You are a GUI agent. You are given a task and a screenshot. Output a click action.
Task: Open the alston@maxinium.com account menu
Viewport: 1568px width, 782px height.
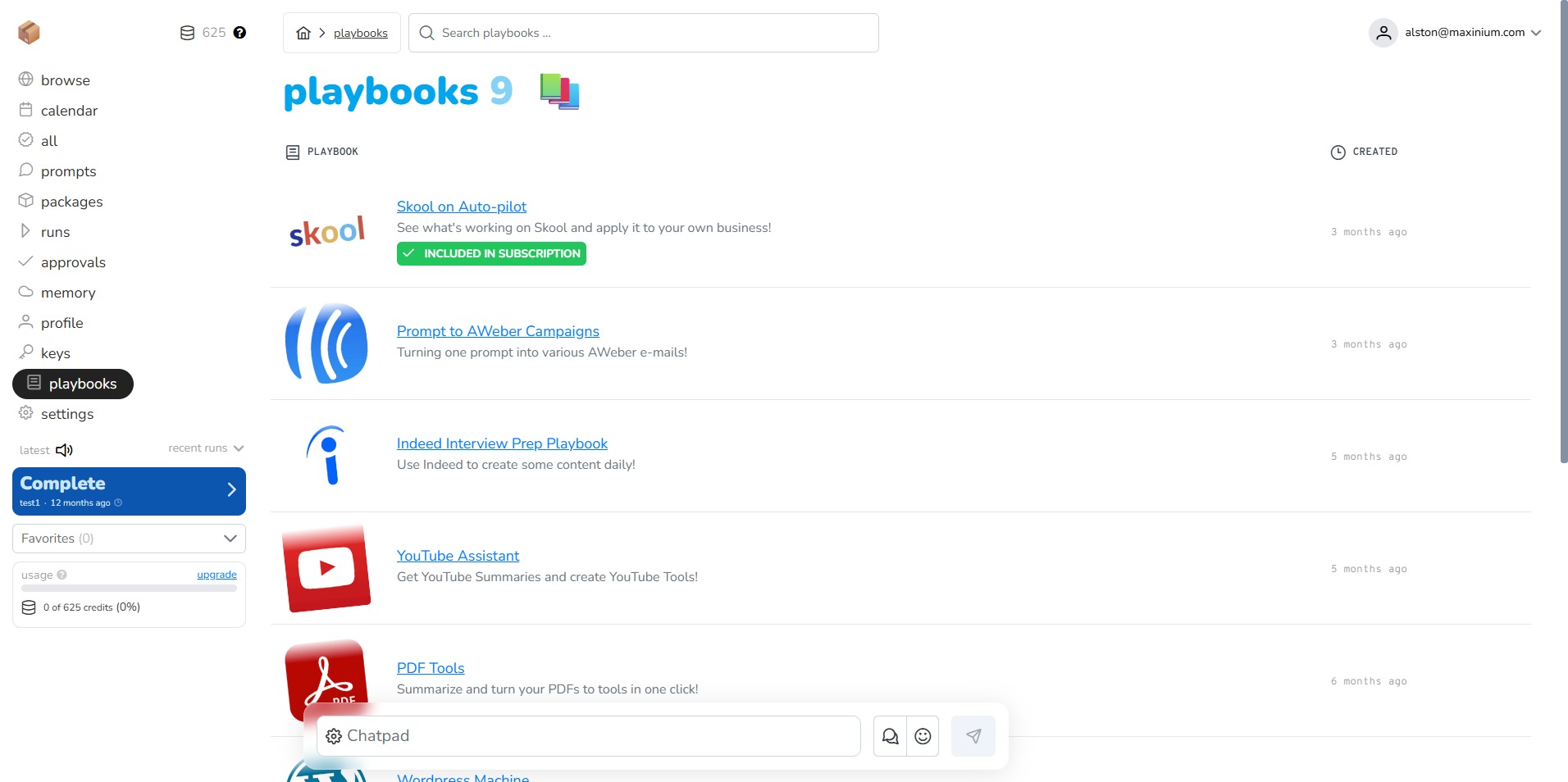point(1456,33)
